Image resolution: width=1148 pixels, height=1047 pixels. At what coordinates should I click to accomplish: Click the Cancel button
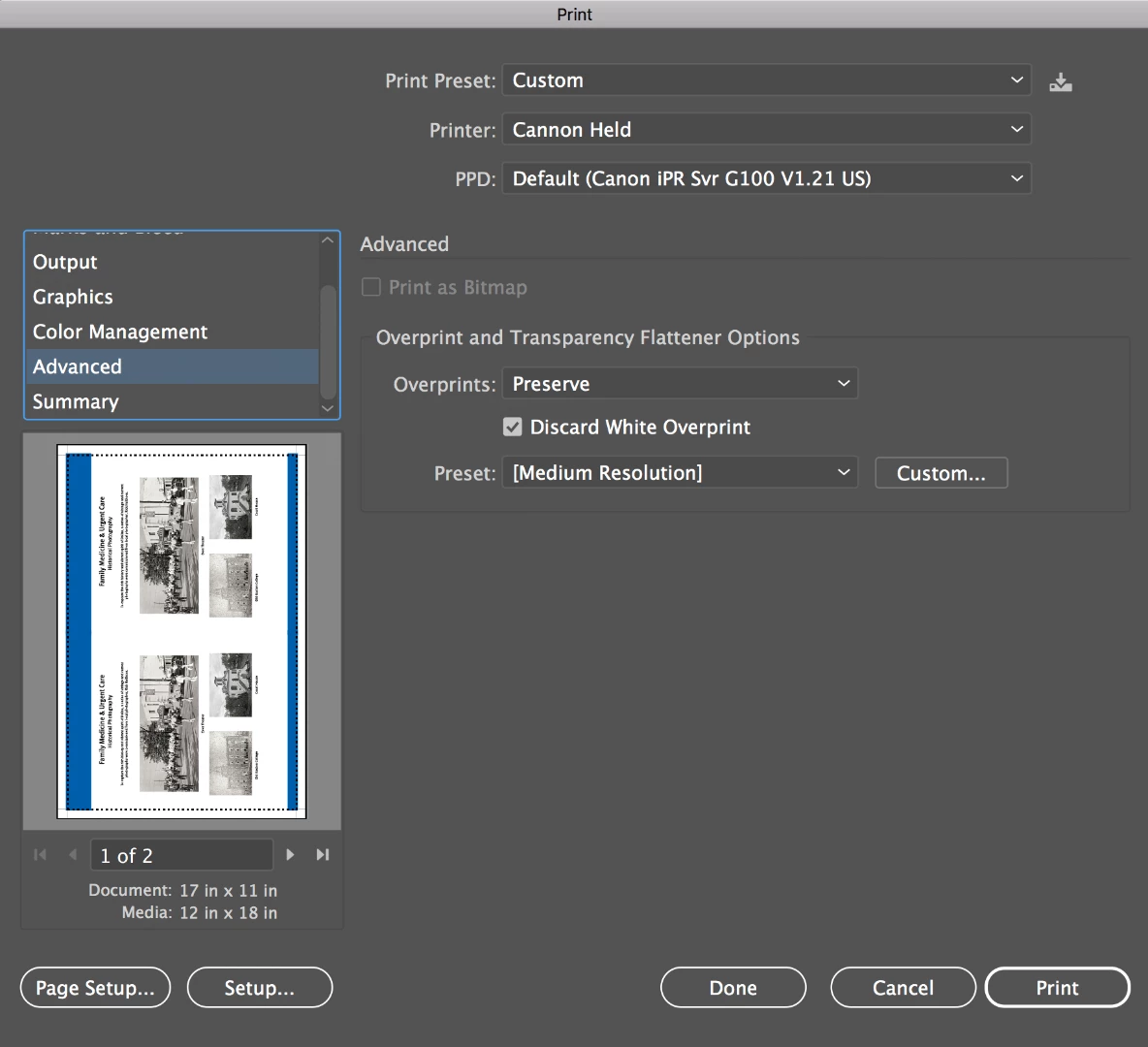point(903,988)
